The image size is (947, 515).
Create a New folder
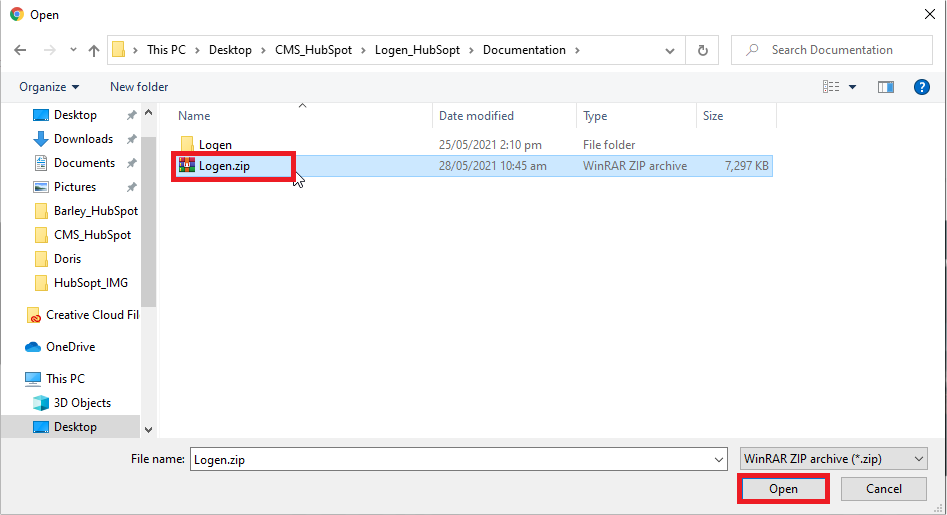pos(139,87)
